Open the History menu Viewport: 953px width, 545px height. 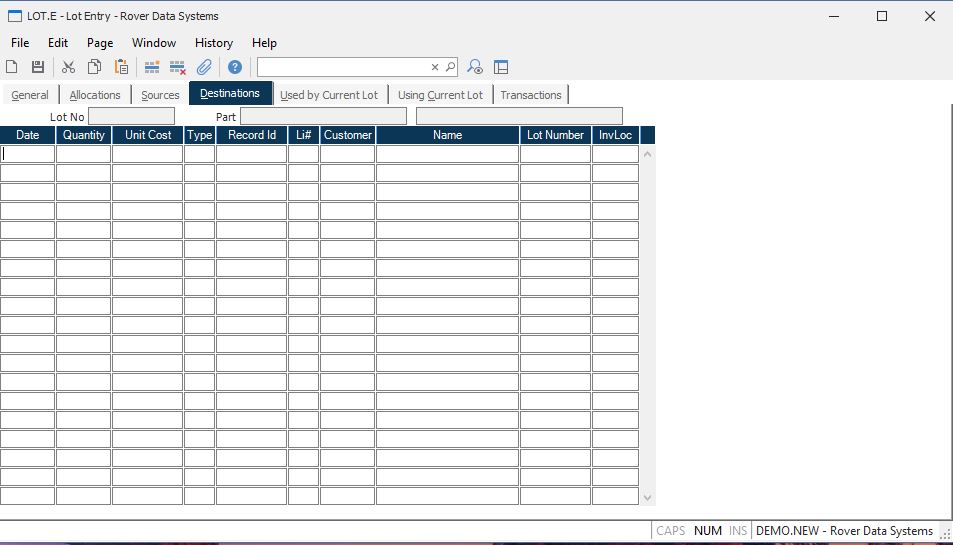[x=213, y=43]
